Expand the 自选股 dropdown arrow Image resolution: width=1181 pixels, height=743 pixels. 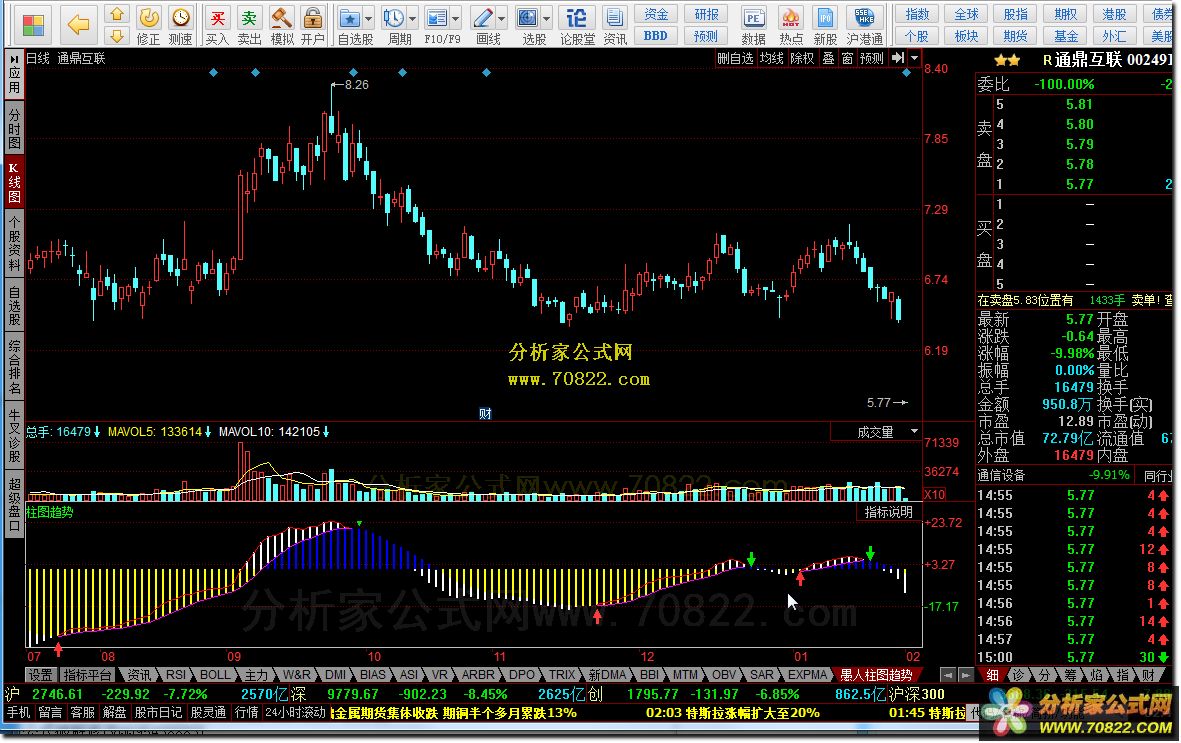[368, 19]
